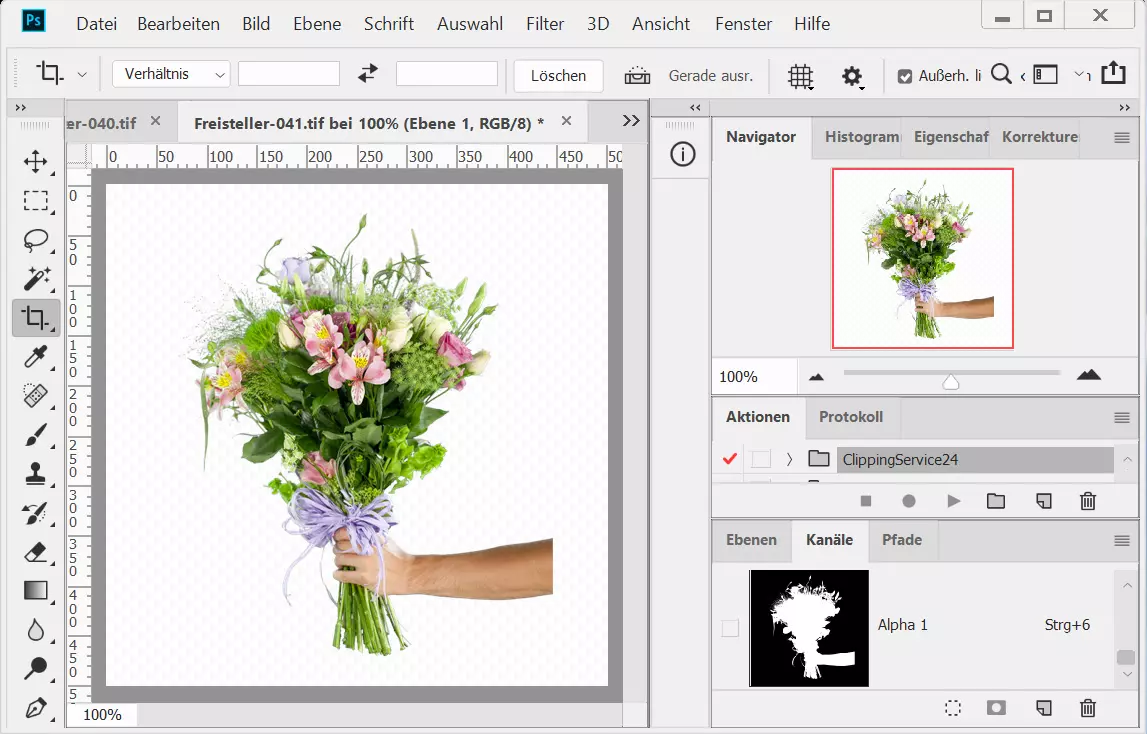The height and width of the screenshot is (734, 1147).
Task: Click the Löschen button
Action: (558, 76)
